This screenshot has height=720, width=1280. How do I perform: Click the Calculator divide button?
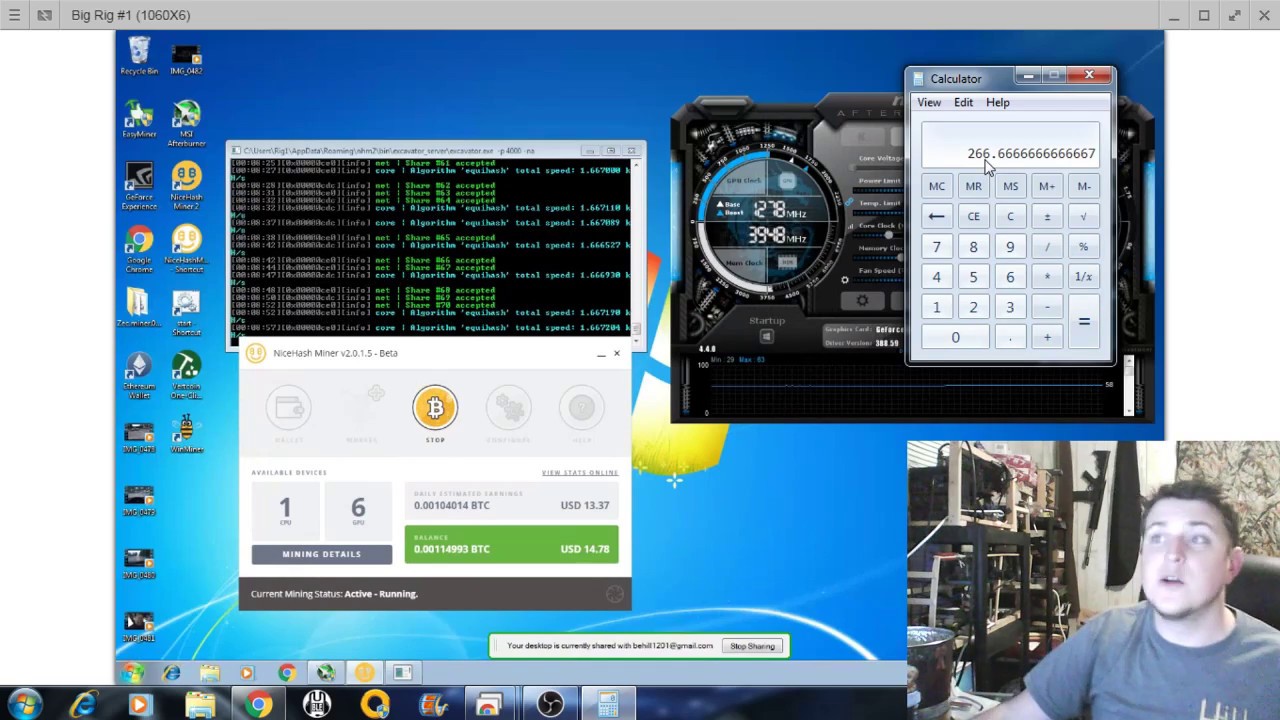click(x=1047, y=247)
